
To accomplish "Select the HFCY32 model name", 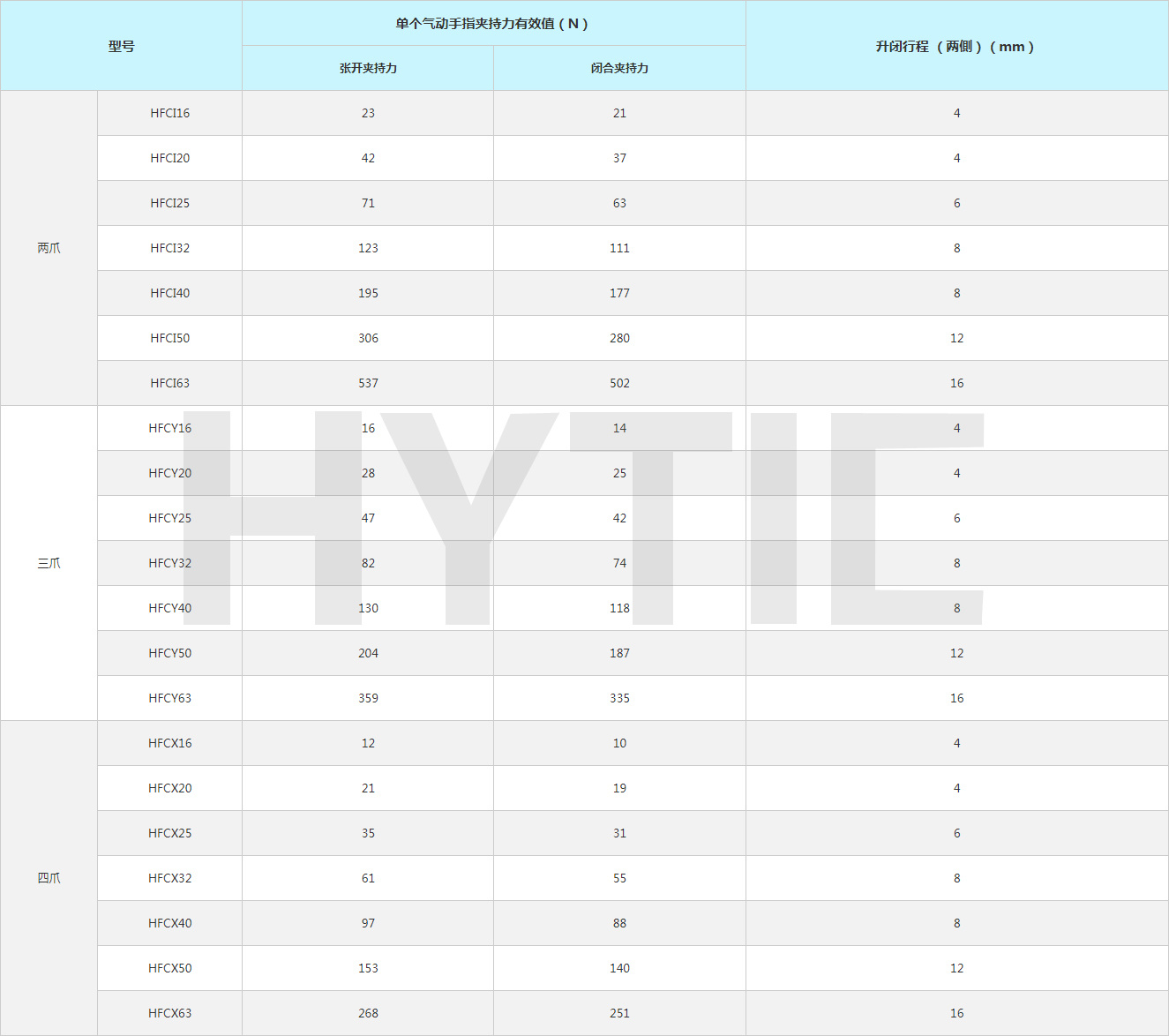I will click(x=169, y=563).
